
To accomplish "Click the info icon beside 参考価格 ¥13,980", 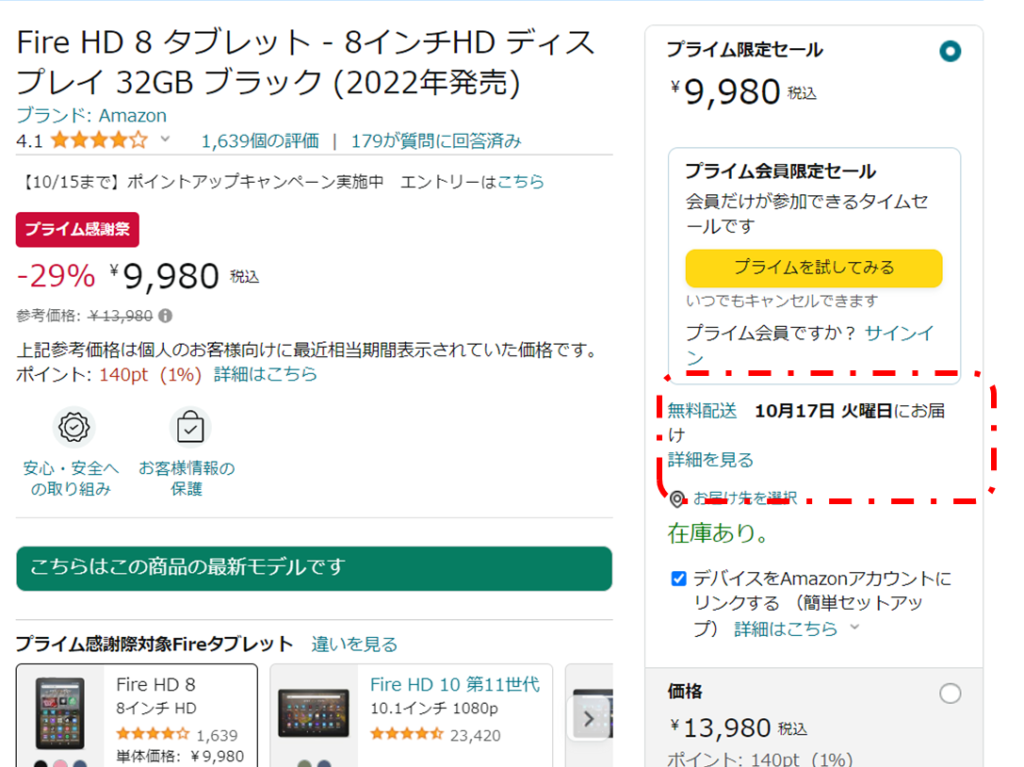I will (166, 316).
